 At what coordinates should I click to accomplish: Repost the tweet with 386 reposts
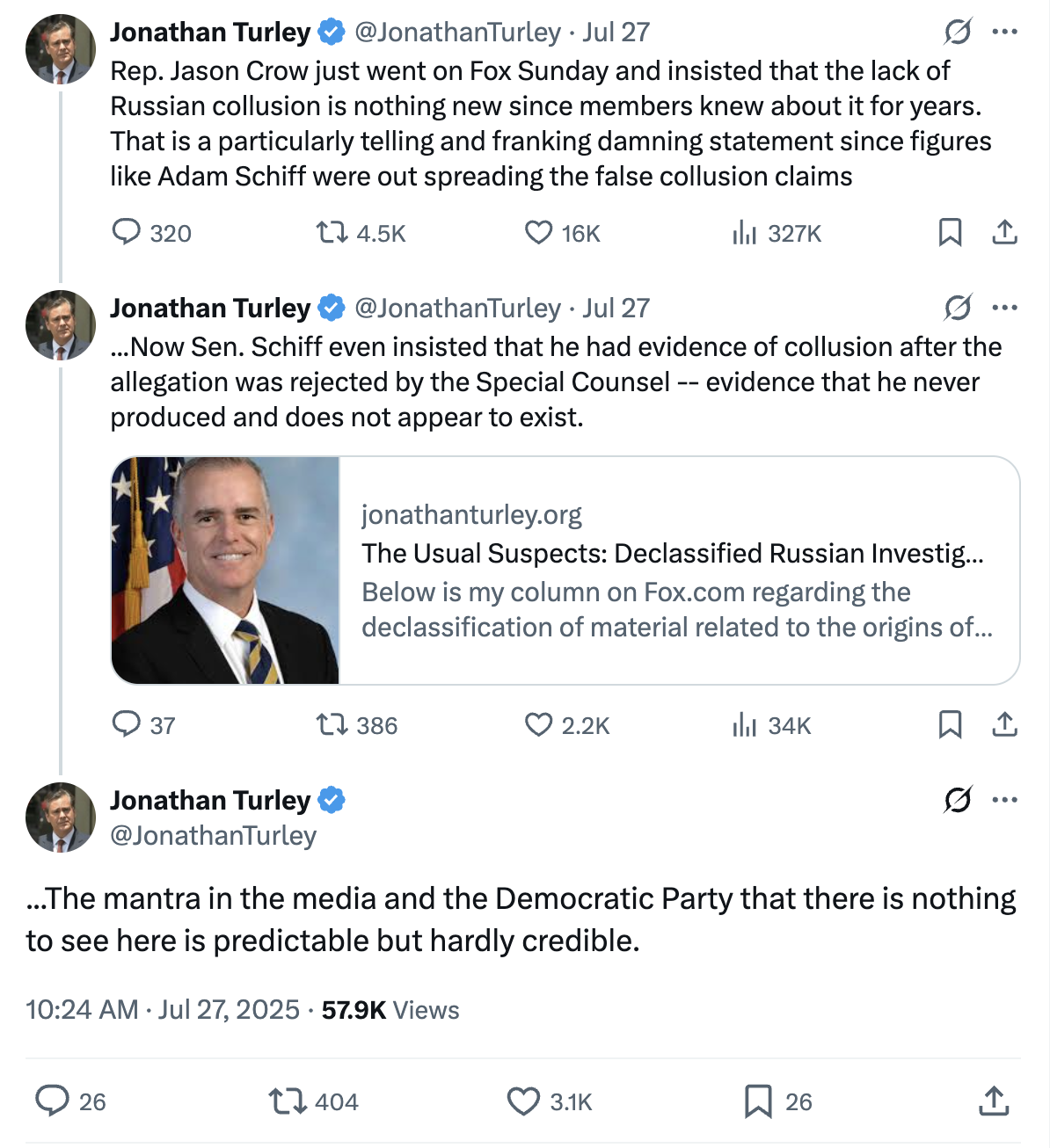332,724
